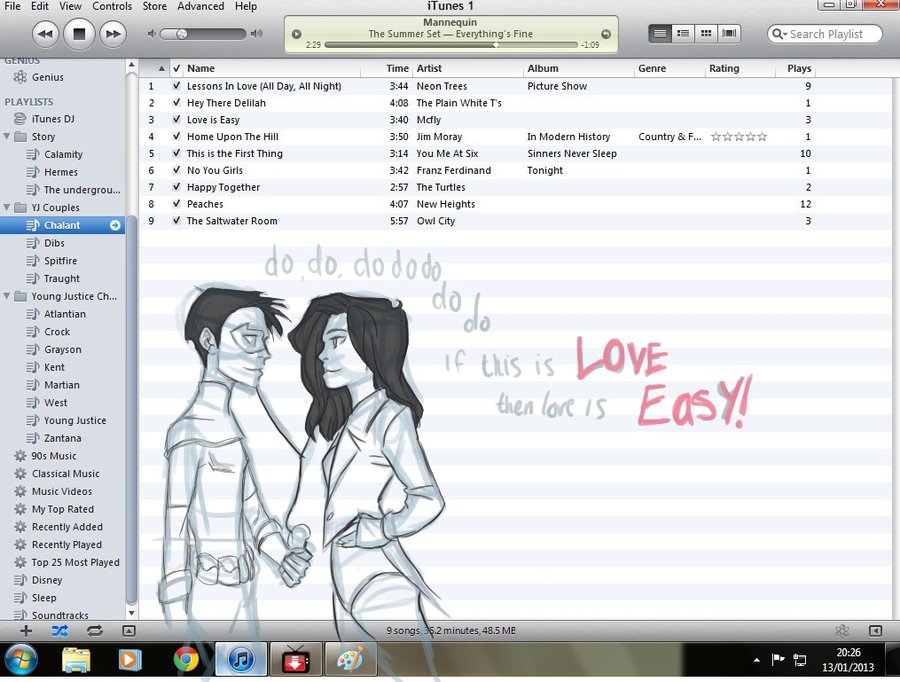Sort songs by Name column
The image size is (900, 682).
273,68
